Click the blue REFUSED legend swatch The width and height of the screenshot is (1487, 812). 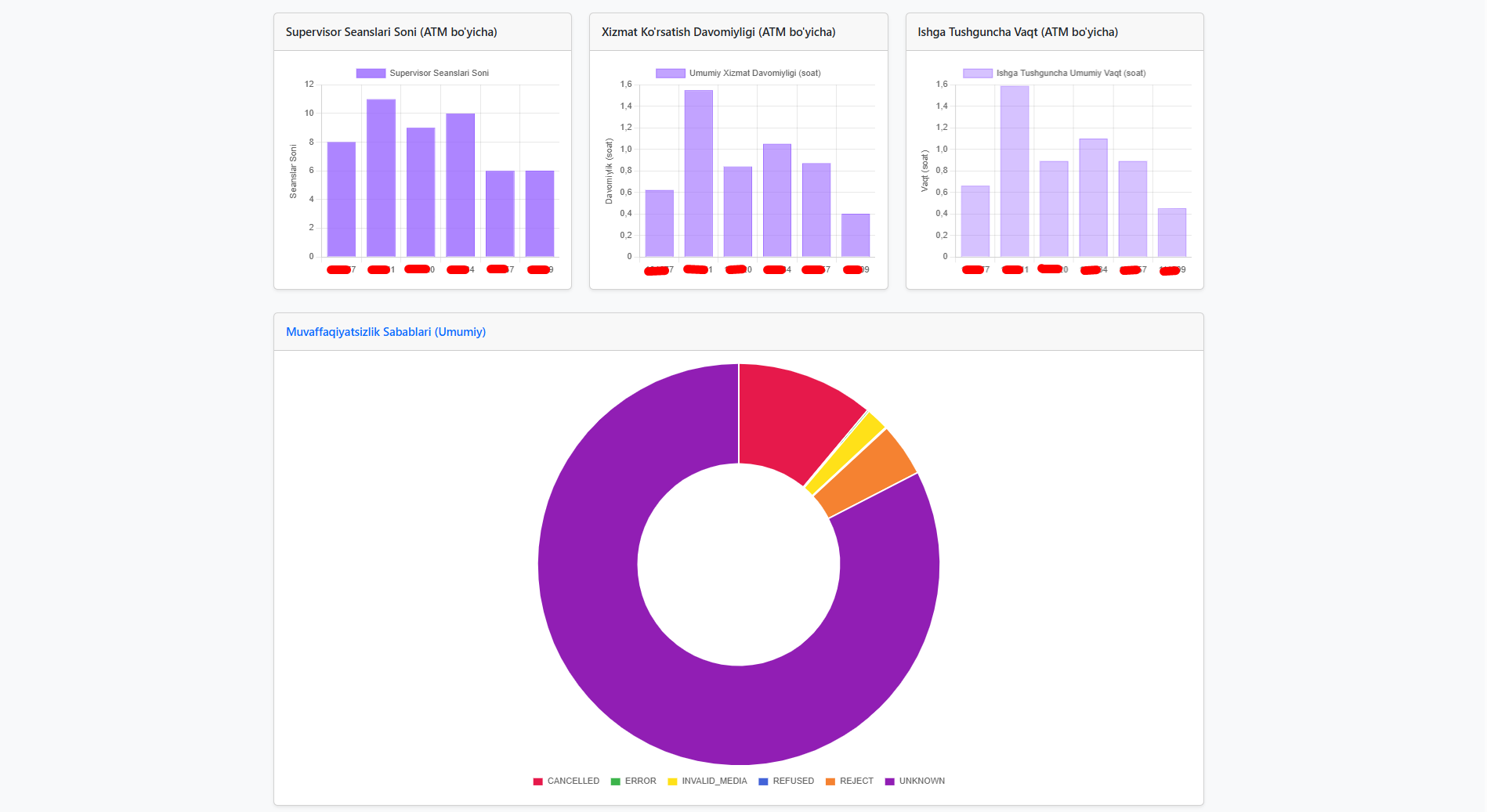763,781
